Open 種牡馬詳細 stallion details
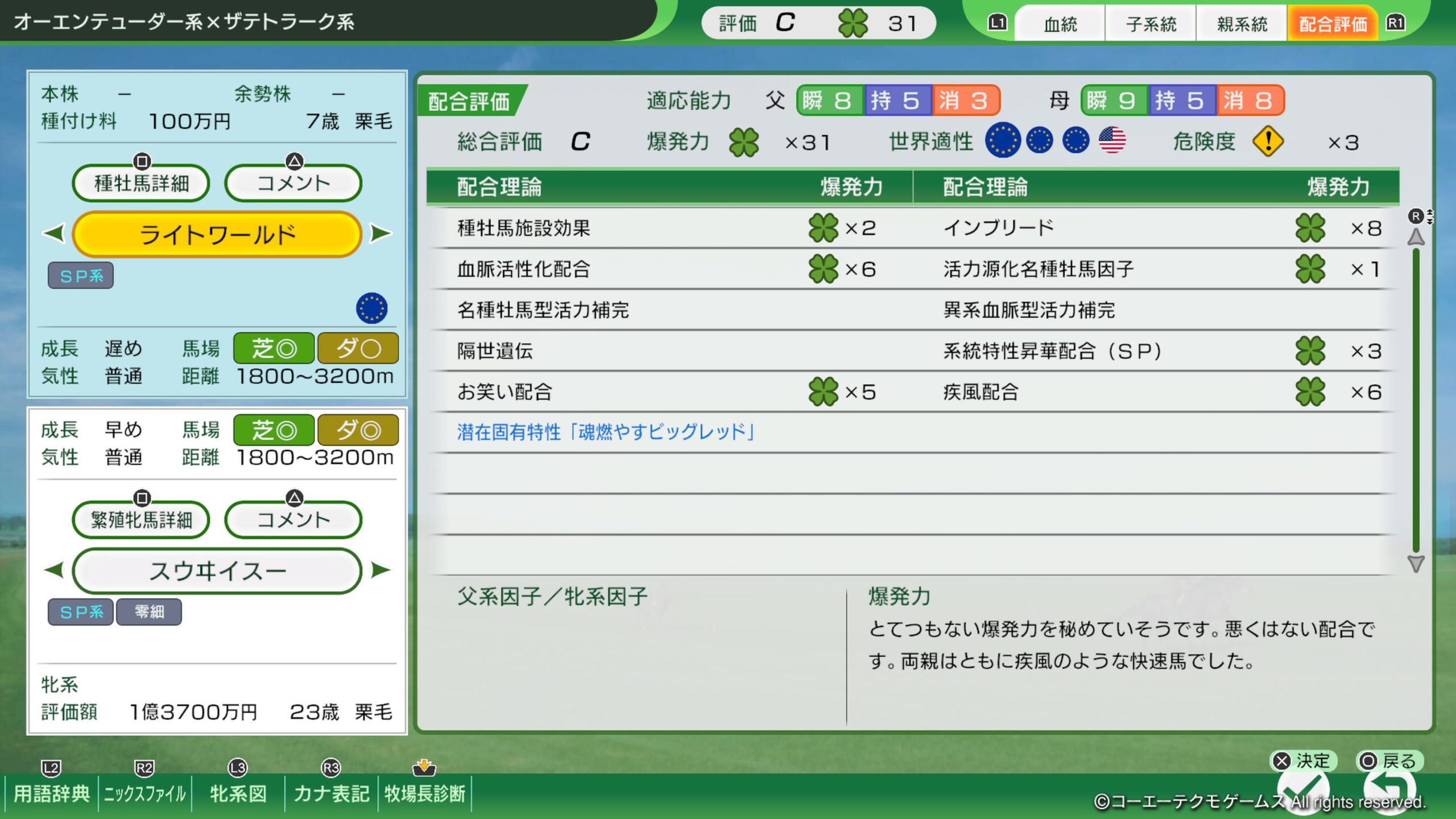Image resolution: width=1456 pixels, height=819 pixels. (x=141, y=183)
